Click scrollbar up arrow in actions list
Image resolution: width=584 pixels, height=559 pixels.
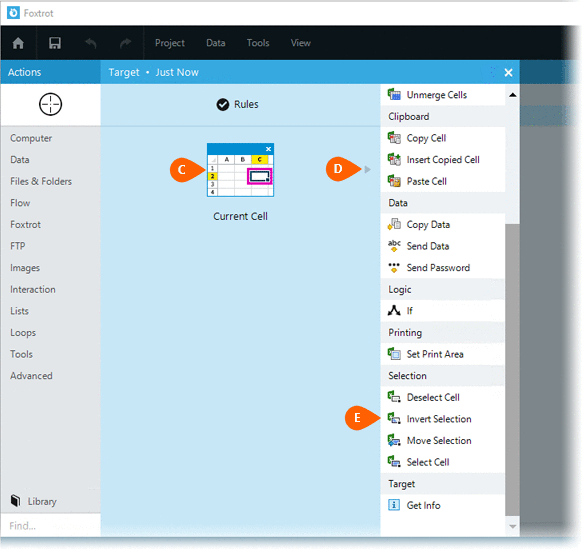512,95
